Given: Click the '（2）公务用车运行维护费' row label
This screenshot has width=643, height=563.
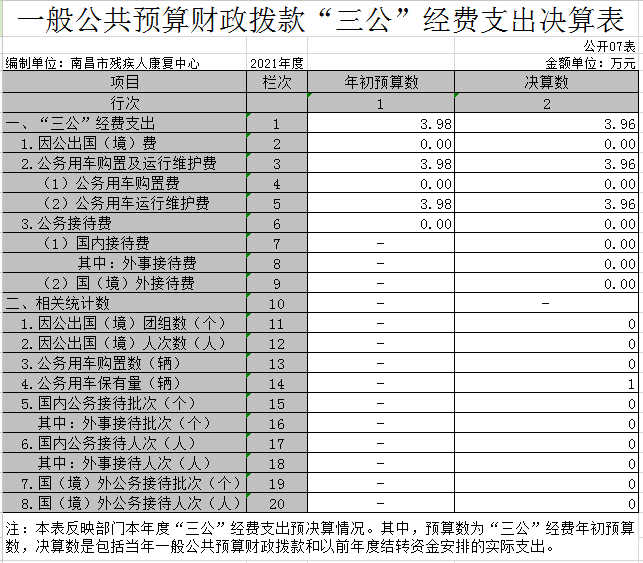Looking at the screenshot, I should click(125, 204).
